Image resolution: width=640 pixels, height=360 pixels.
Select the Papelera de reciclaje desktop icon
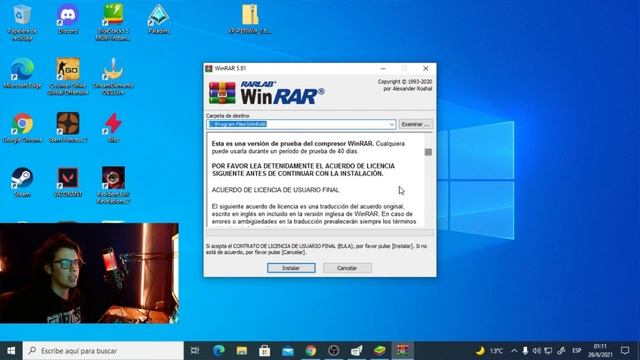pyautogui.click(x=22, y=22)
